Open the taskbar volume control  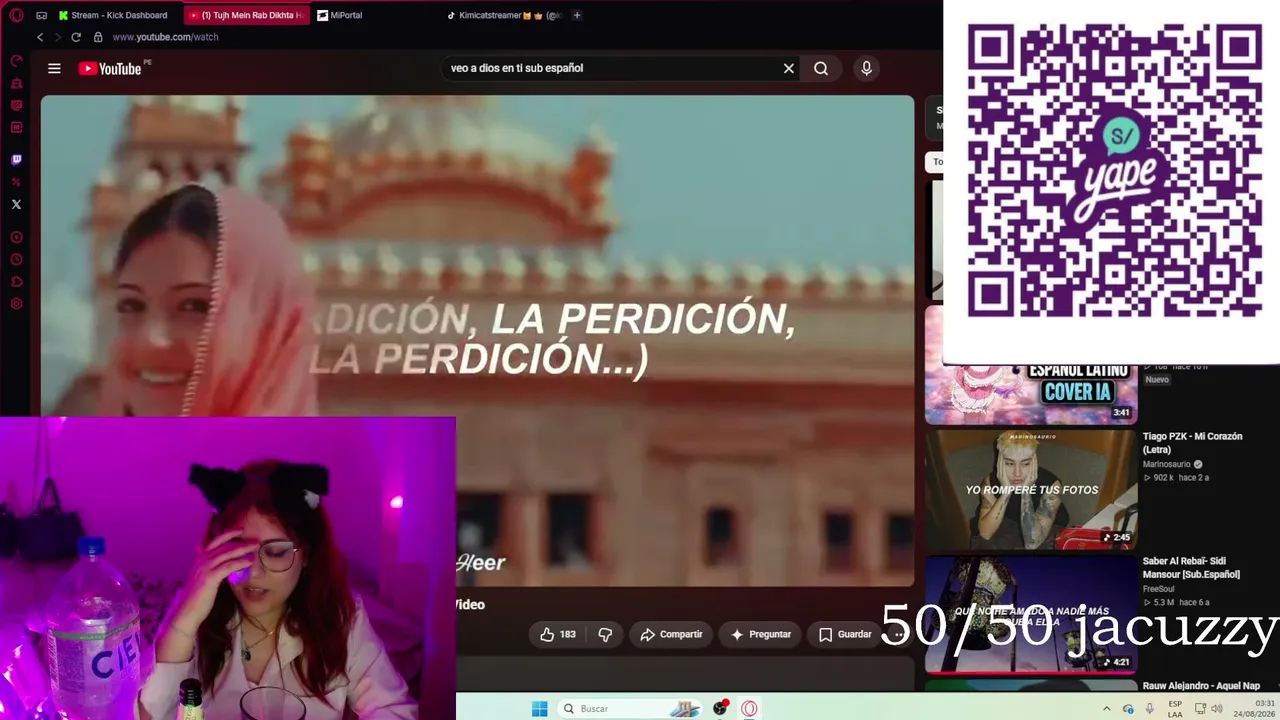1217,708
